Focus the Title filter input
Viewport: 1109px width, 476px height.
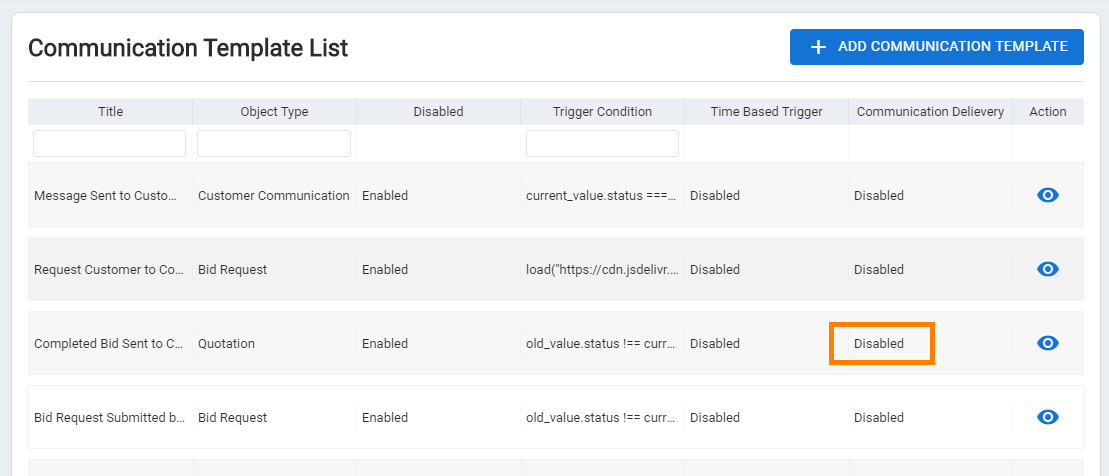(x=110, y=144)
